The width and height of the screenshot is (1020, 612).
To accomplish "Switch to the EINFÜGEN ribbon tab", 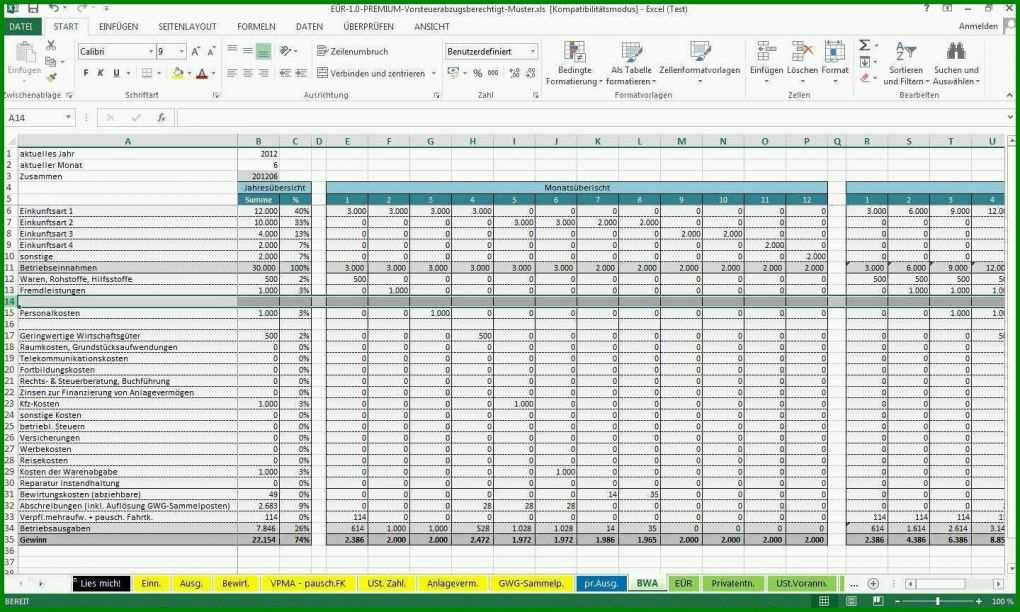I will pyautogui.click(x=118, y=27).
